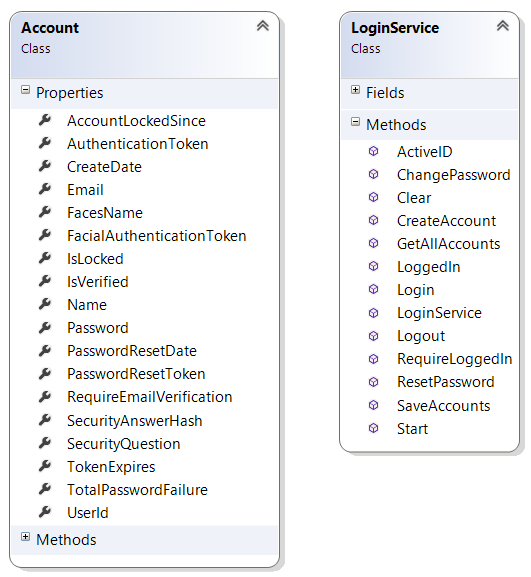Click the wrench icon next to UserId

45,512
